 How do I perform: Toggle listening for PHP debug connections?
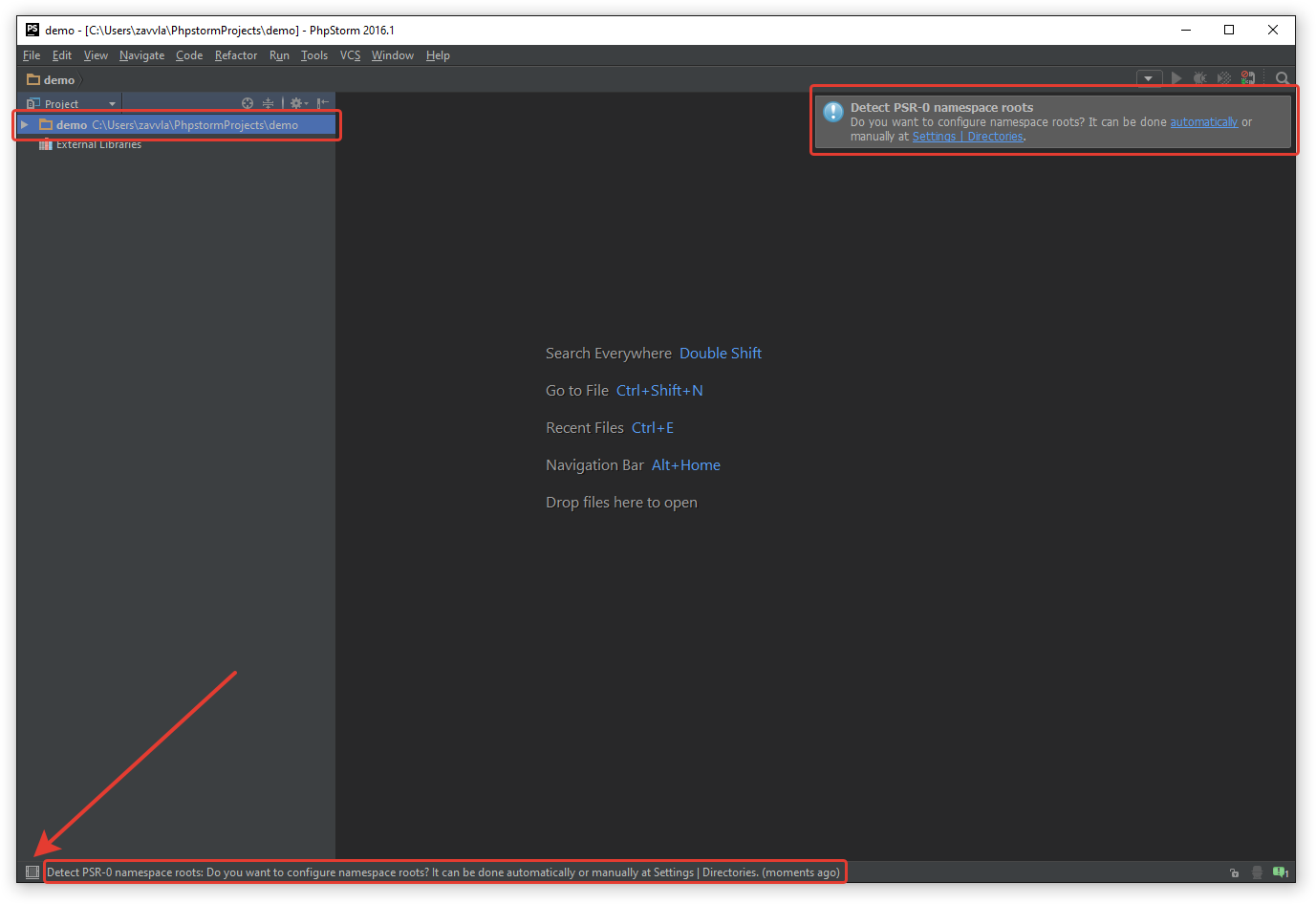tap(1248, 78)
